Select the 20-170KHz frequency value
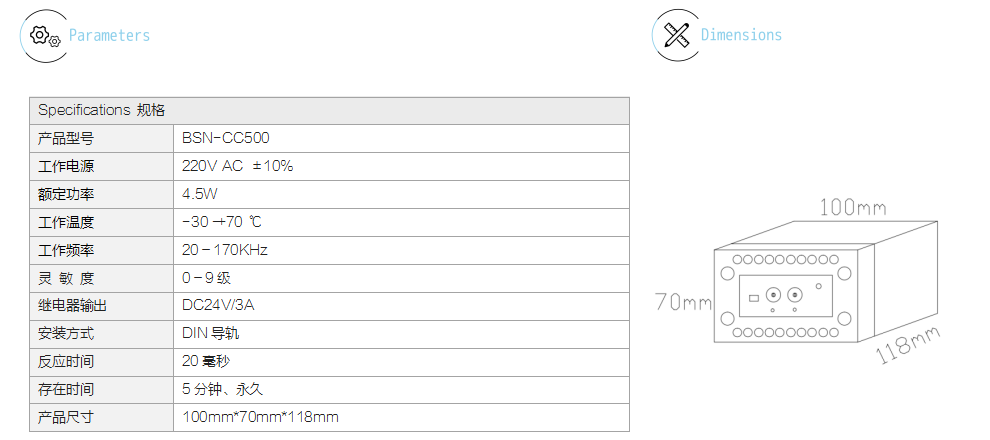The image size is (990, 440). click(x=225, y=250)
